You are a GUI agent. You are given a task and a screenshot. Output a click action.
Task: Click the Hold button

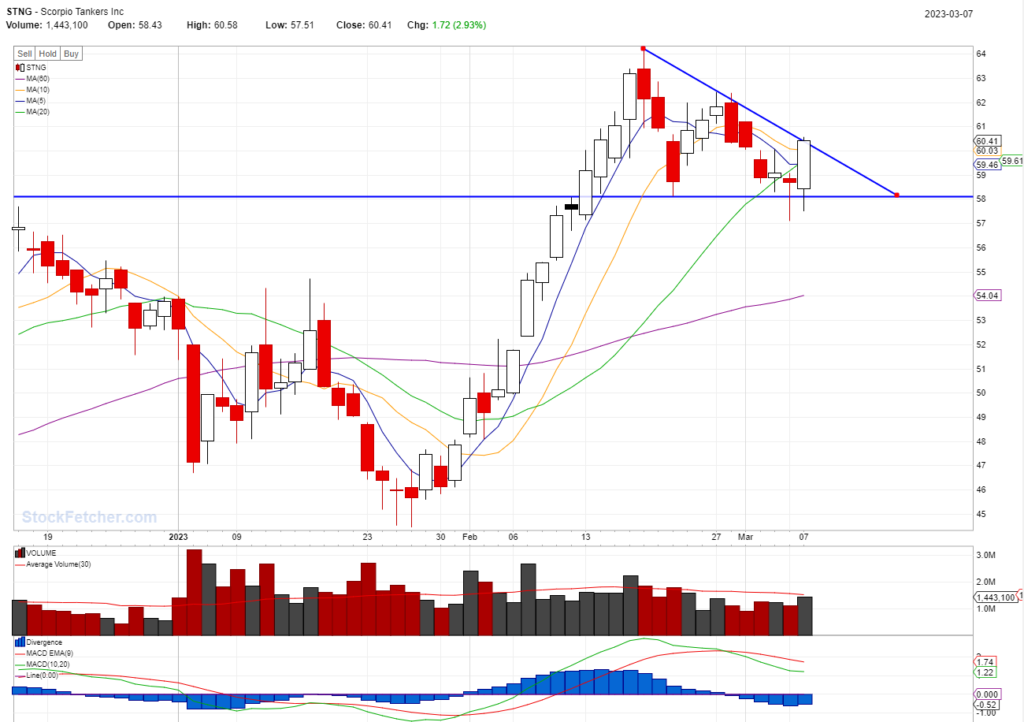coord(47,54)
